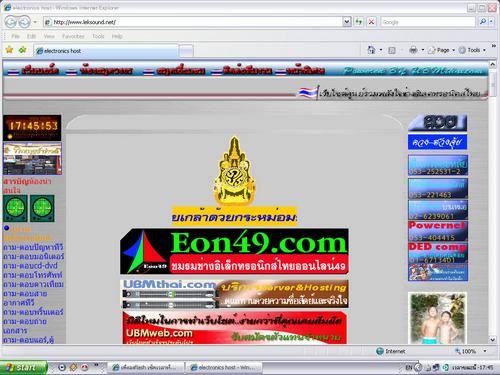Click the Refresh icon beside address bar
This screenshot has width=500, height=375.
358,22
